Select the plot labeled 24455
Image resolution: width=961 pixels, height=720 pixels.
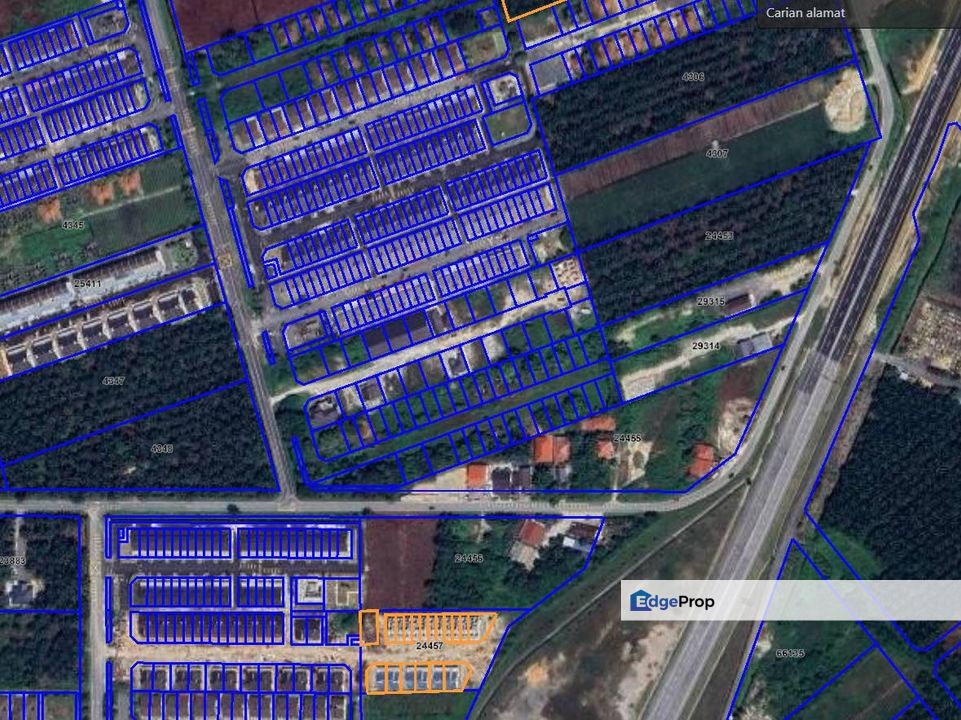[626, 437]
